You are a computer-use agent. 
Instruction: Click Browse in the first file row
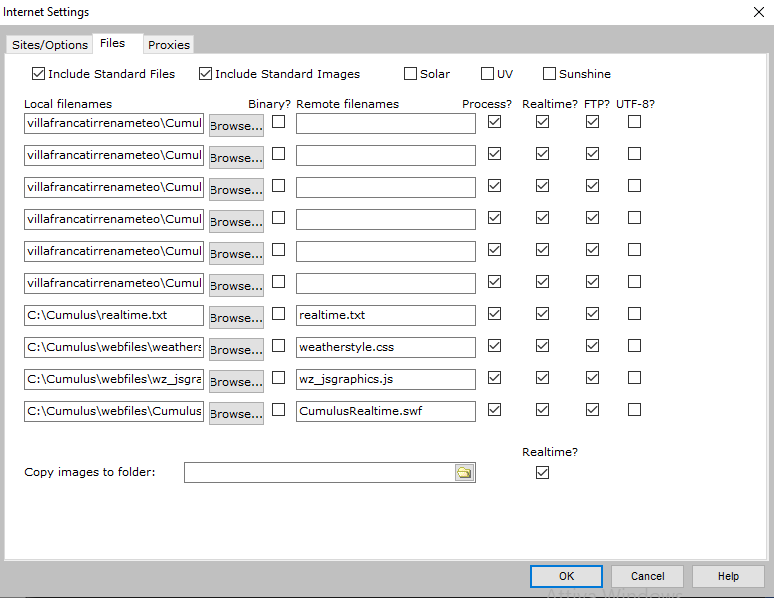tap(236, 125)
